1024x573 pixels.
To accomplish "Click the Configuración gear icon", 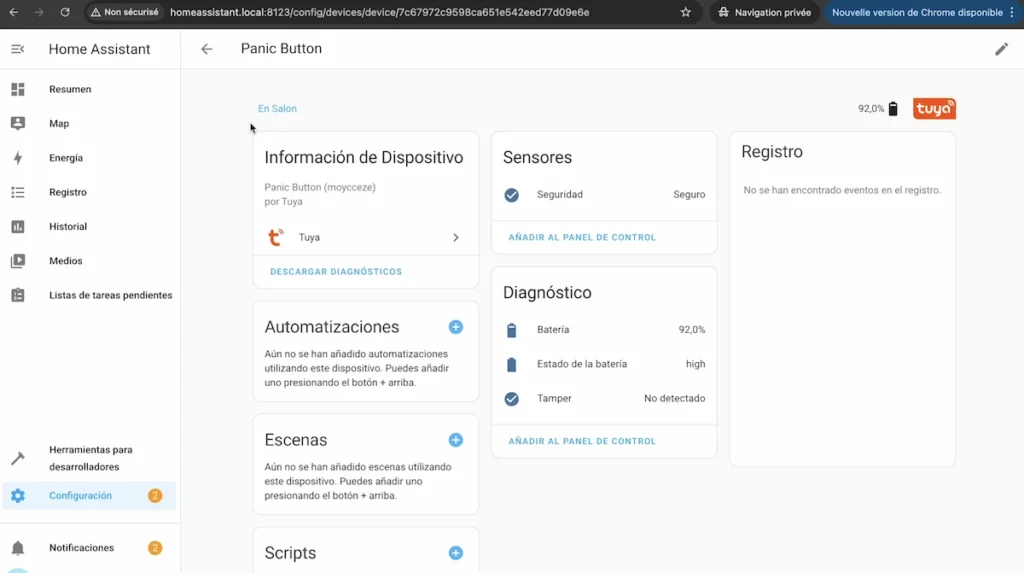I will click(18, 496).
